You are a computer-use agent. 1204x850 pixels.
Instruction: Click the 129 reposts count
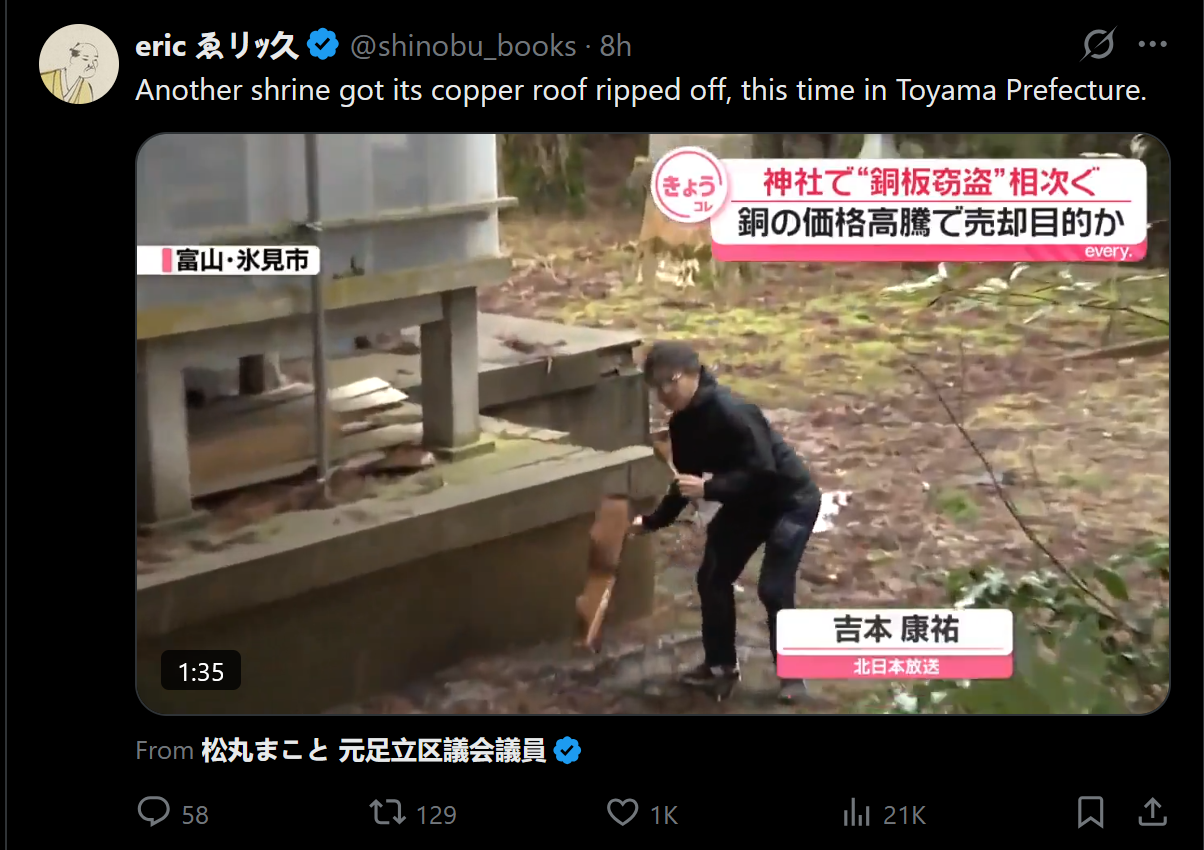[436, 814]
